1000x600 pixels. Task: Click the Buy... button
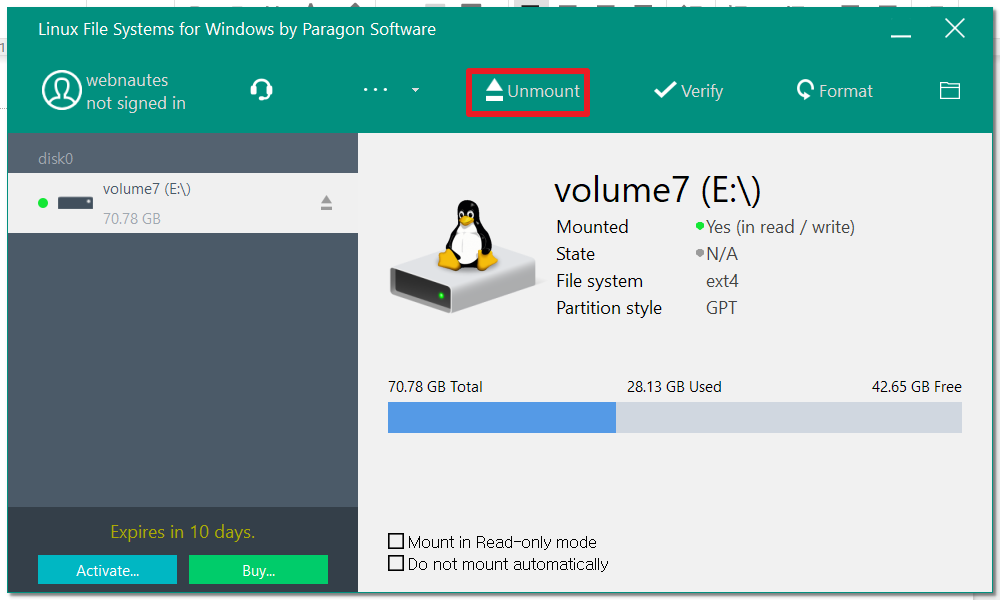(x=258, y=570)
